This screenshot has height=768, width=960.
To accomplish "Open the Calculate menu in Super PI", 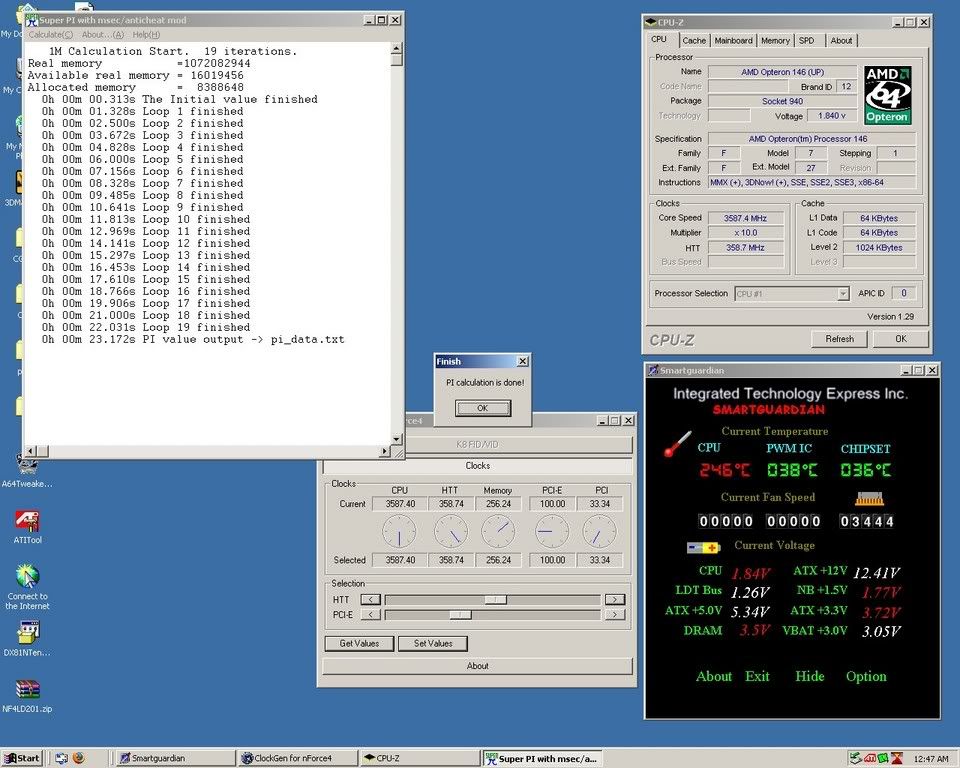I will [x=50, y=35].
